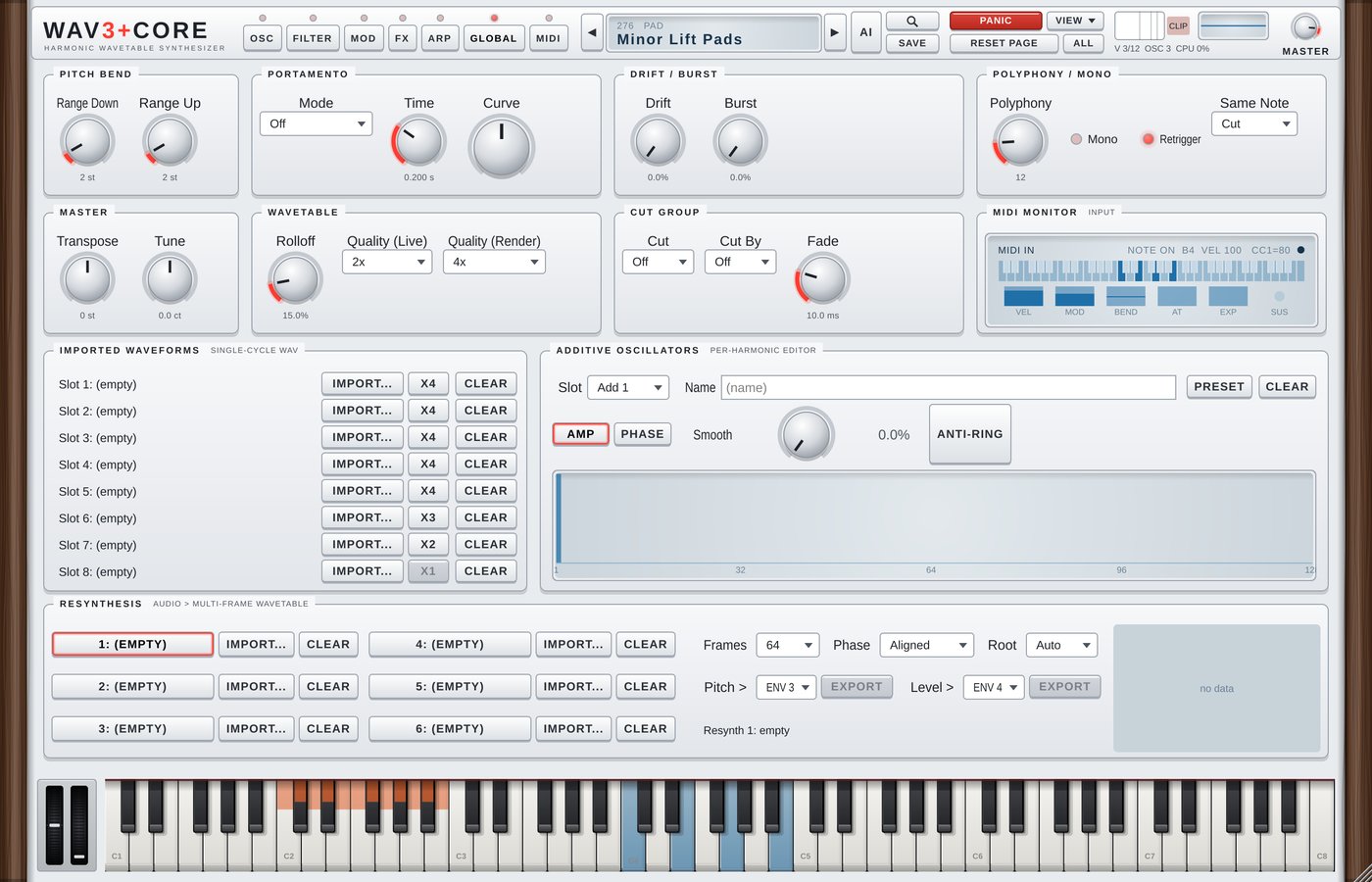The width and height of the screenshot is (1372, 882).
Task: Go to the next preset arrow
Action: [835, 32]
